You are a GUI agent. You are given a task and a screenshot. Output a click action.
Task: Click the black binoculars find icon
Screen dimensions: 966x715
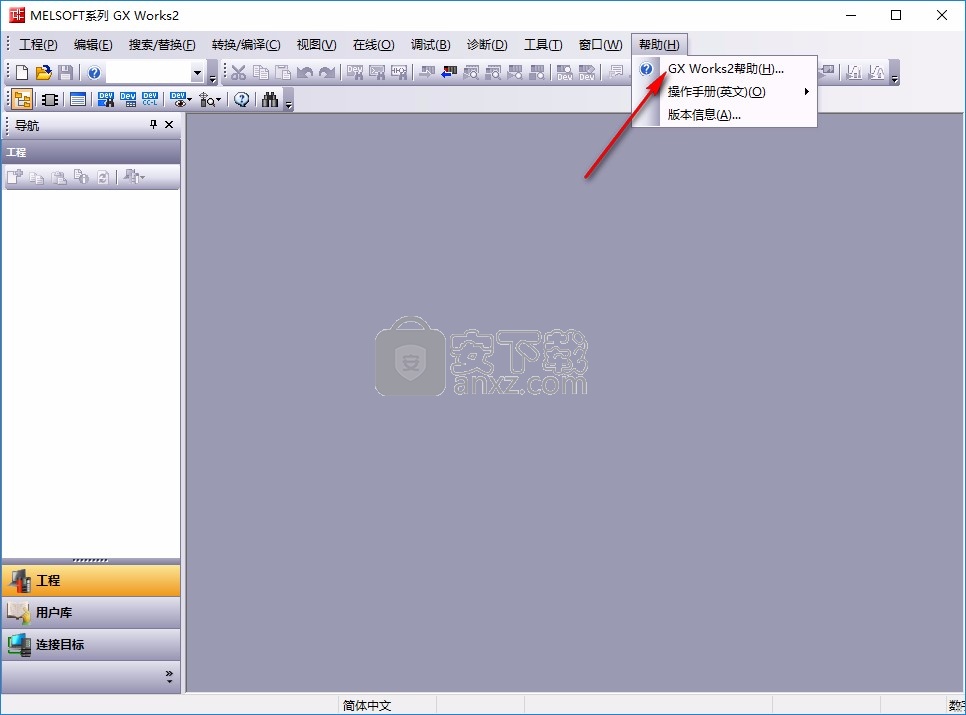click(270, 100)
